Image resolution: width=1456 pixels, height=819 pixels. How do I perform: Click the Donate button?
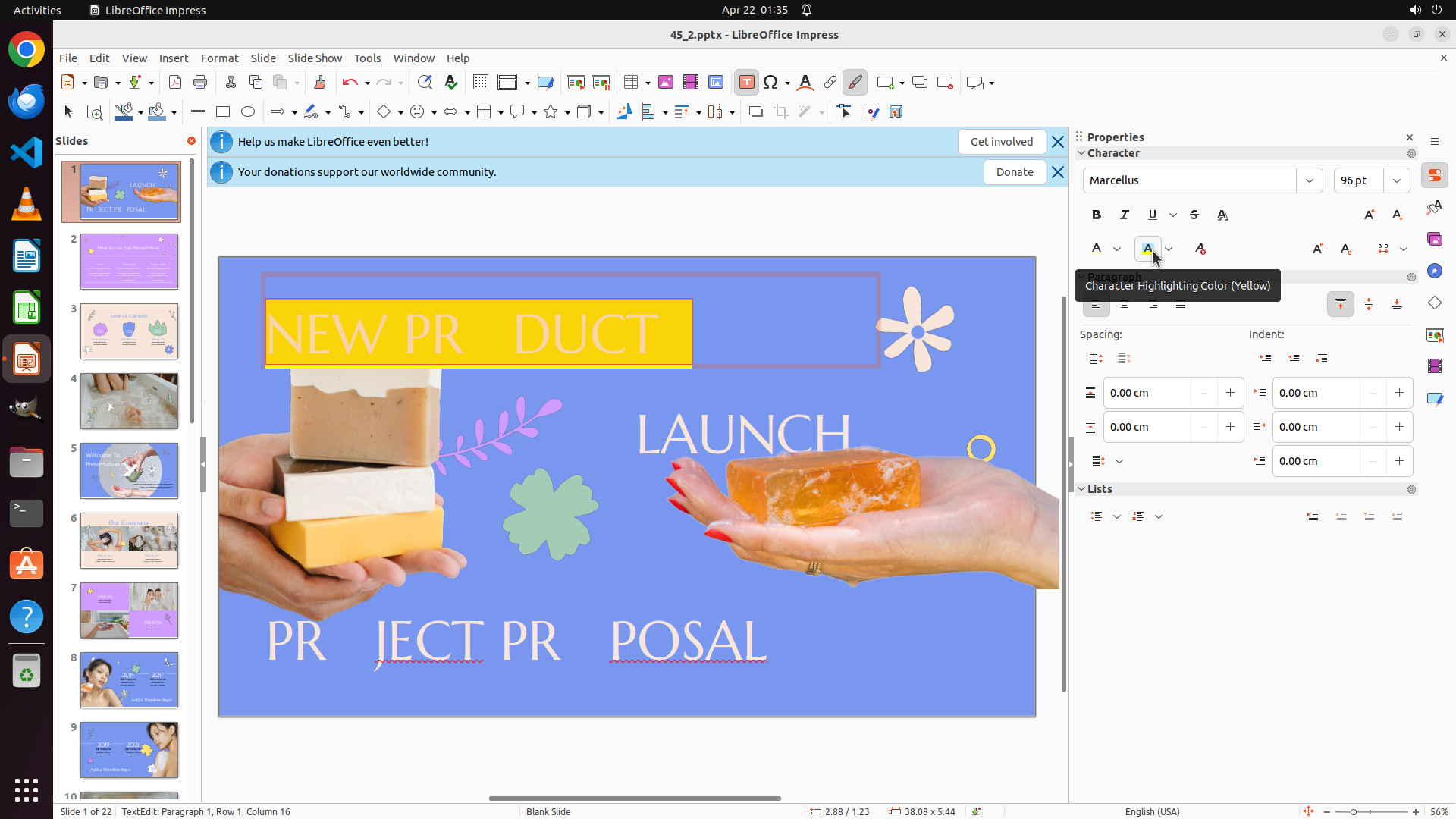[1014, 172]
